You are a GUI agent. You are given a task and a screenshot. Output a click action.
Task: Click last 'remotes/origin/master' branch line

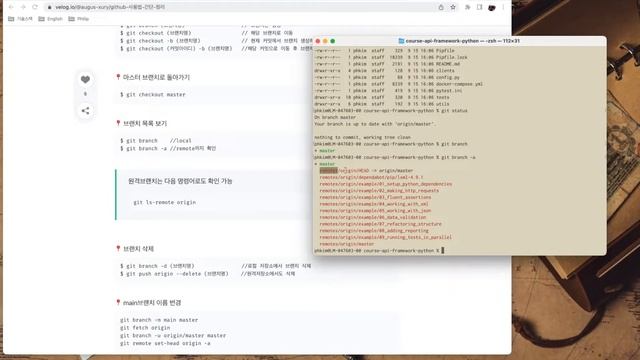[x=347, y=244]
